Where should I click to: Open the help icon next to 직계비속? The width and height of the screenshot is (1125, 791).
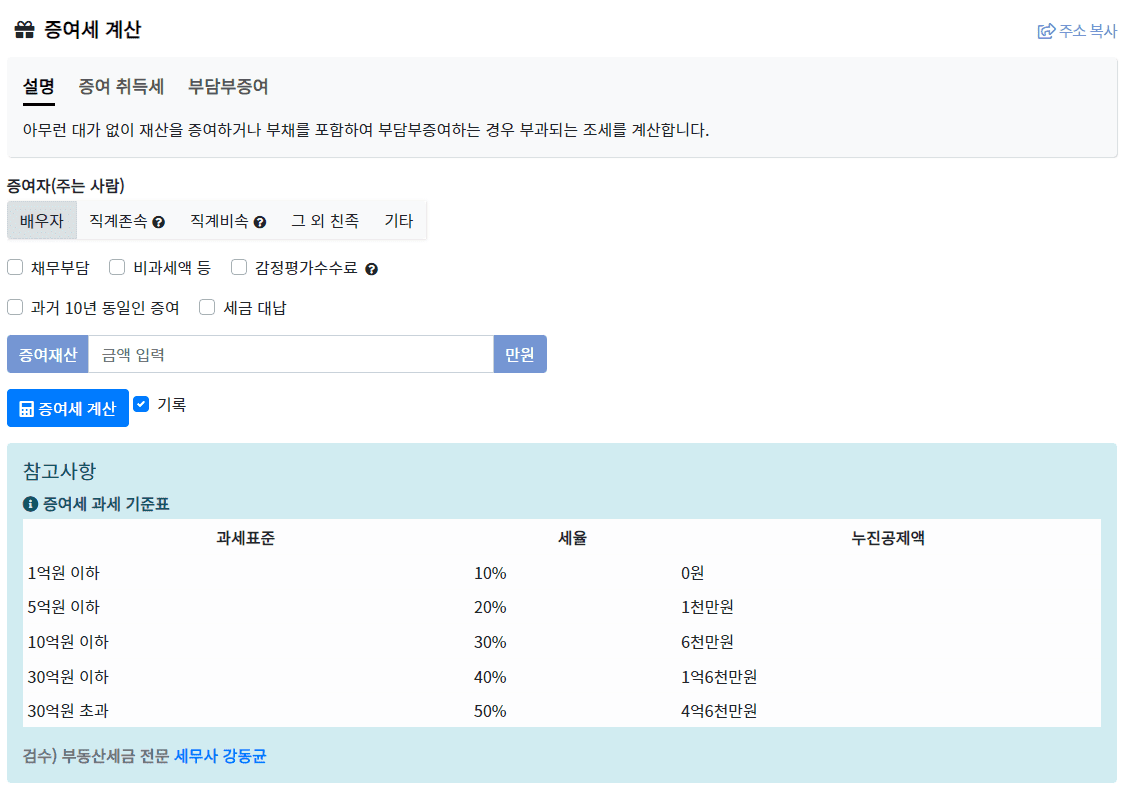pyautogui.click(x=260, y=223)
